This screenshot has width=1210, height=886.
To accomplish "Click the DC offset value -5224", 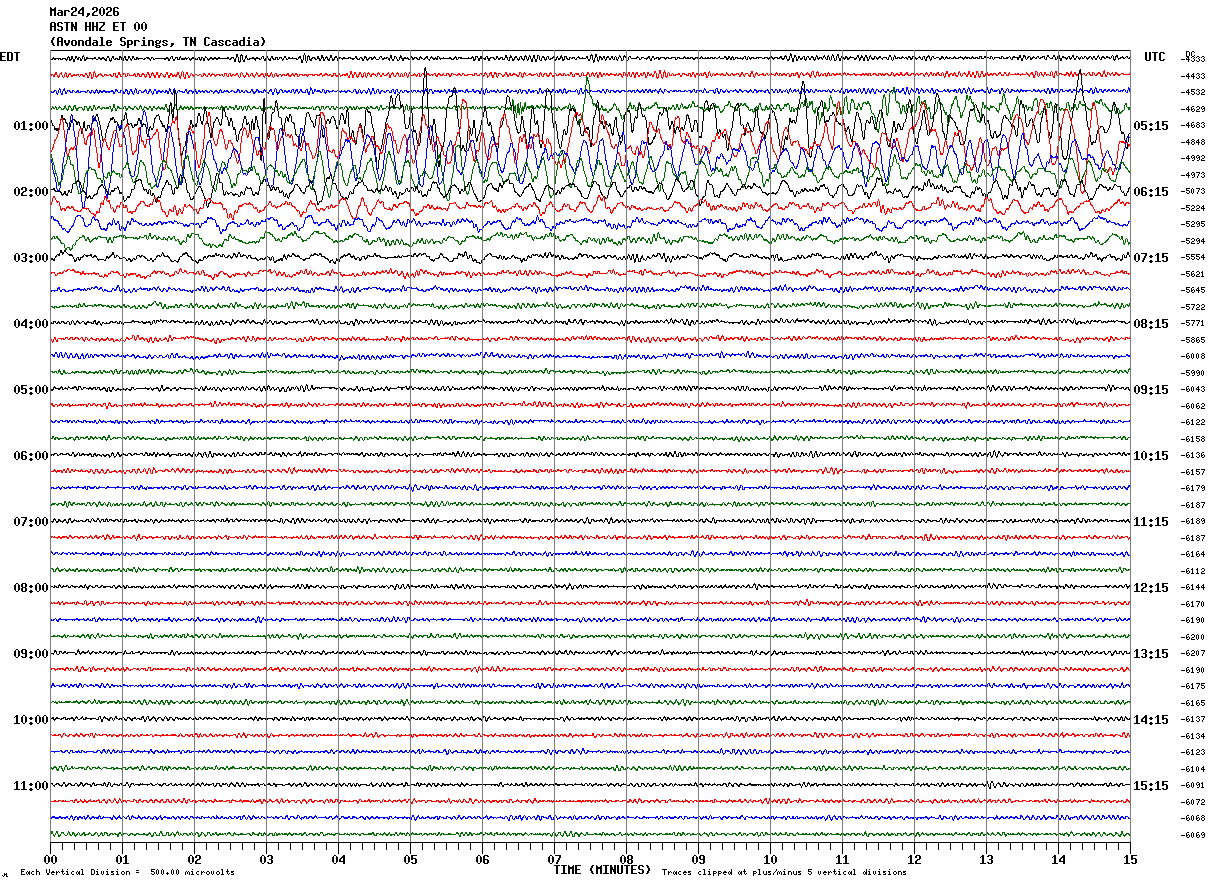I will coord(1194,208).
